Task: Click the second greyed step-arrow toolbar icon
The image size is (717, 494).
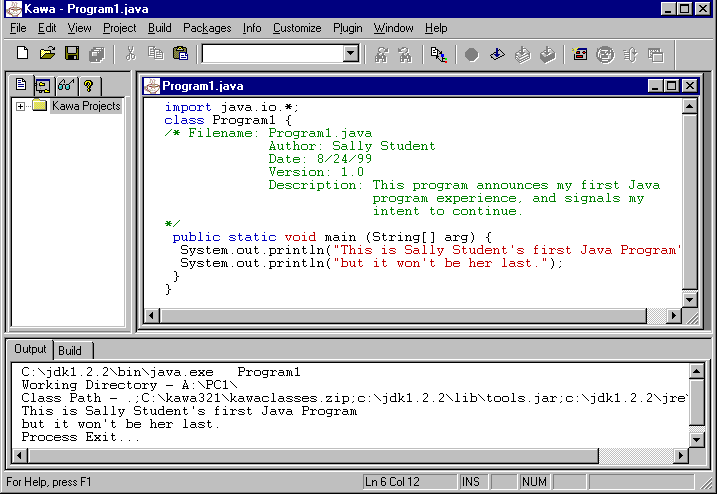Action: point(547,55)
